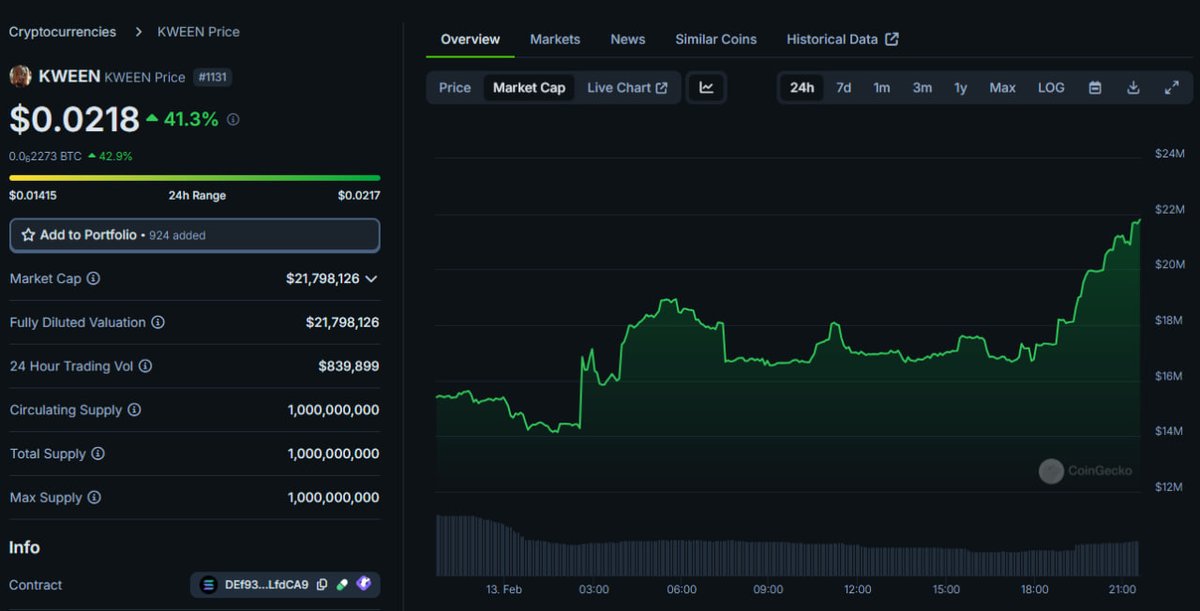Viewport: 1200px width, 611px height.
Task: Select the 1y time range
Action: [961, 88]
